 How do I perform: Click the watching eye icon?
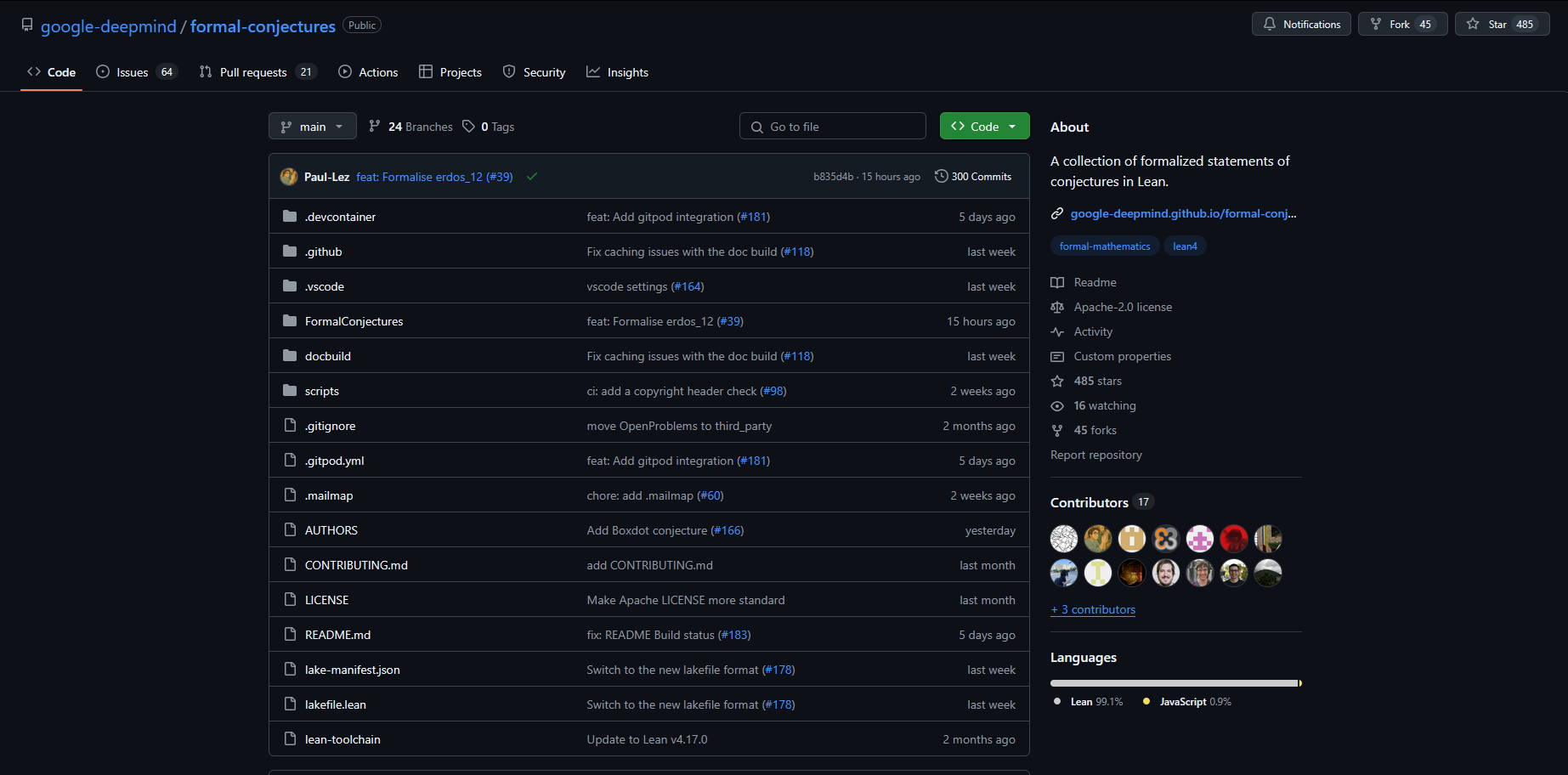pyautogui.click(x=1057, y=405)
